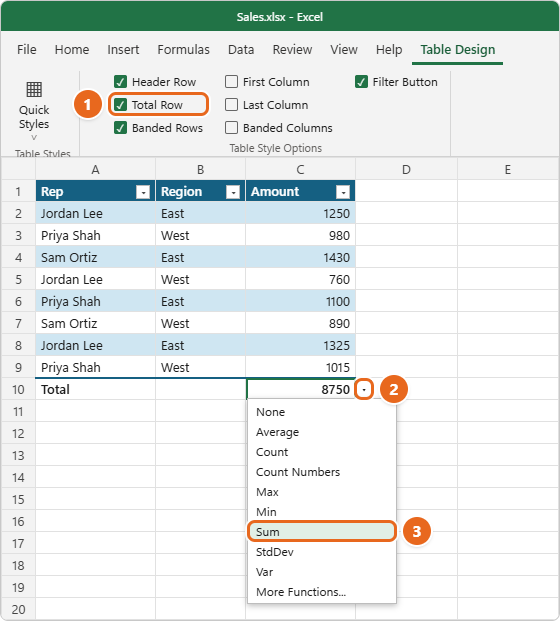
Task: Select the amount cell 760
Action: (301, 280)
